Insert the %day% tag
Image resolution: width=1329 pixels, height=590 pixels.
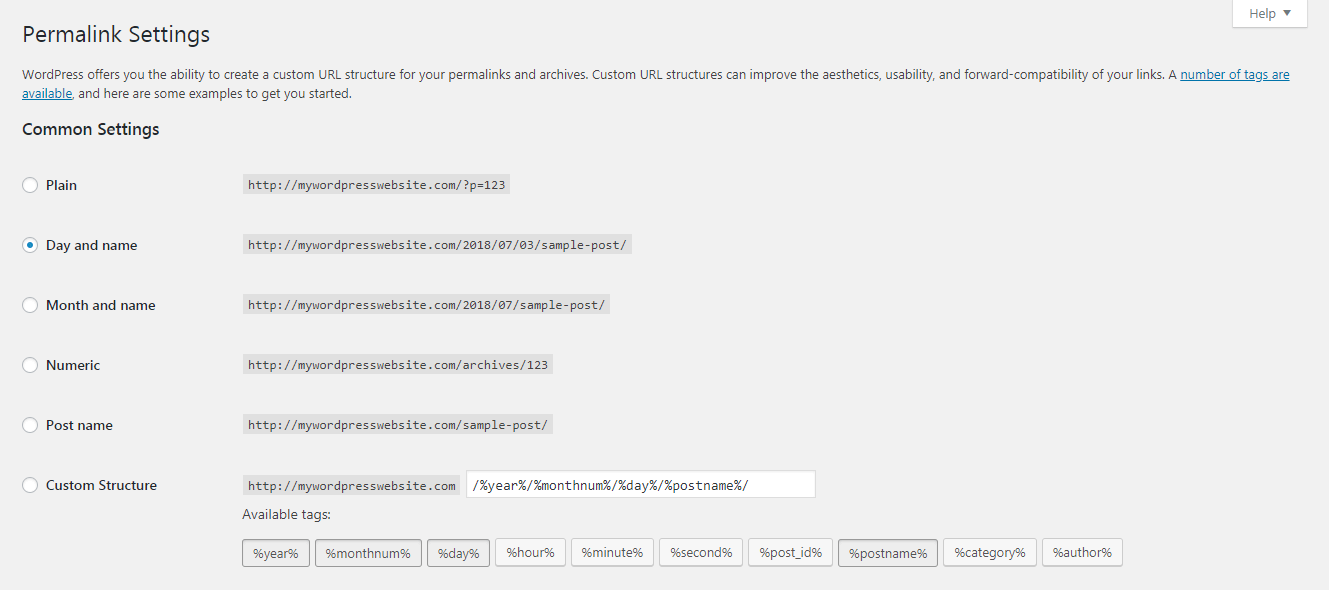(x=458, y=552)
